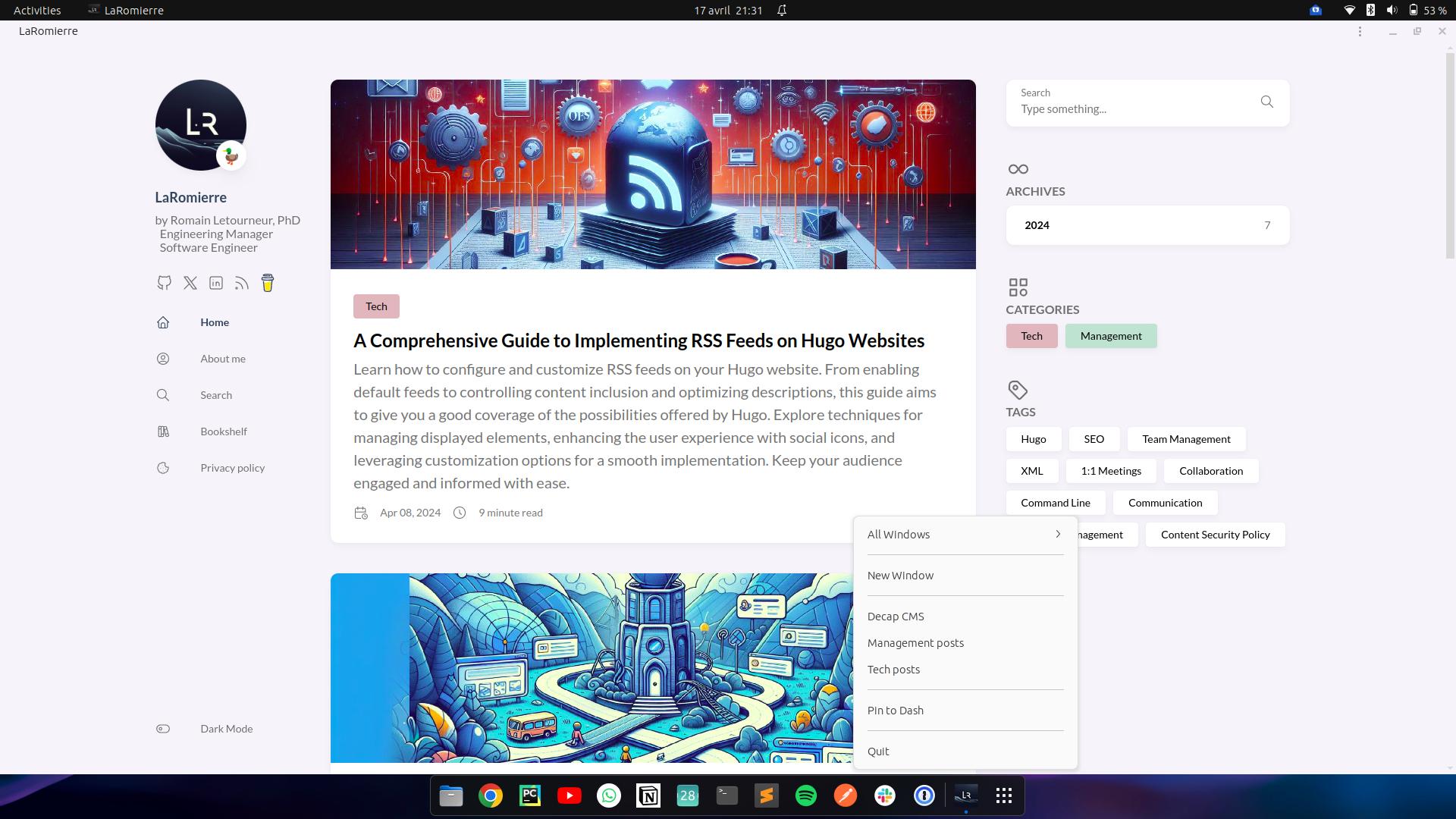The height and width of the screenshot is (819, 1456).
Task: Filter by the SEO tag
Action: [1094, 439]
